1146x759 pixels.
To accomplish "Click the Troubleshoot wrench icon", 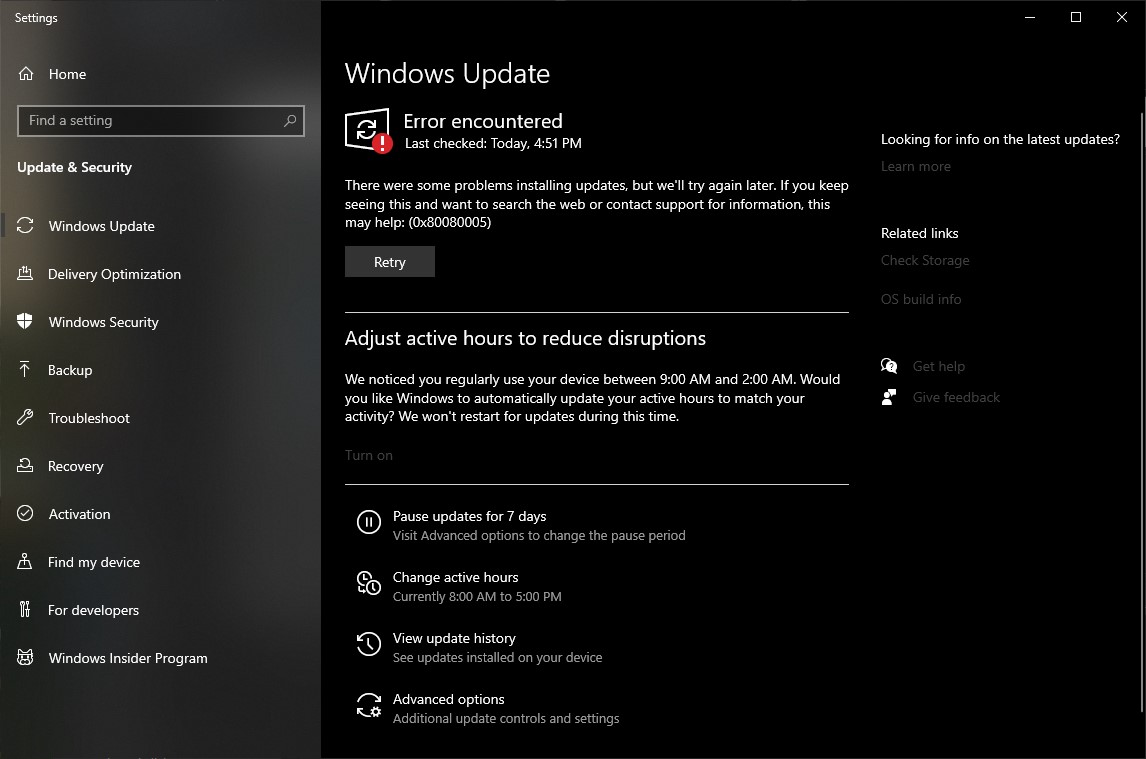I will 25,418.
